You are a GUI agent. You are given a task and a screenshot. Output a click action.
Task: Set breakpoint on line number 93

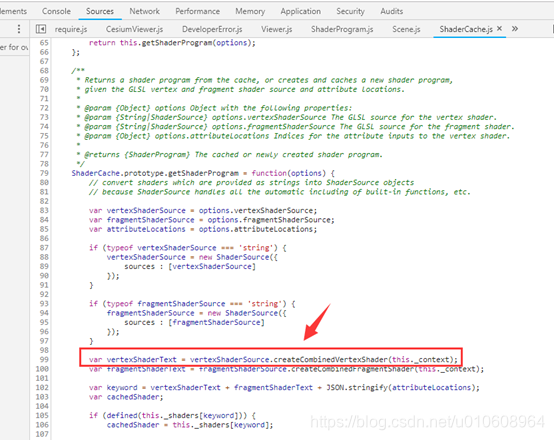[44, 304]
